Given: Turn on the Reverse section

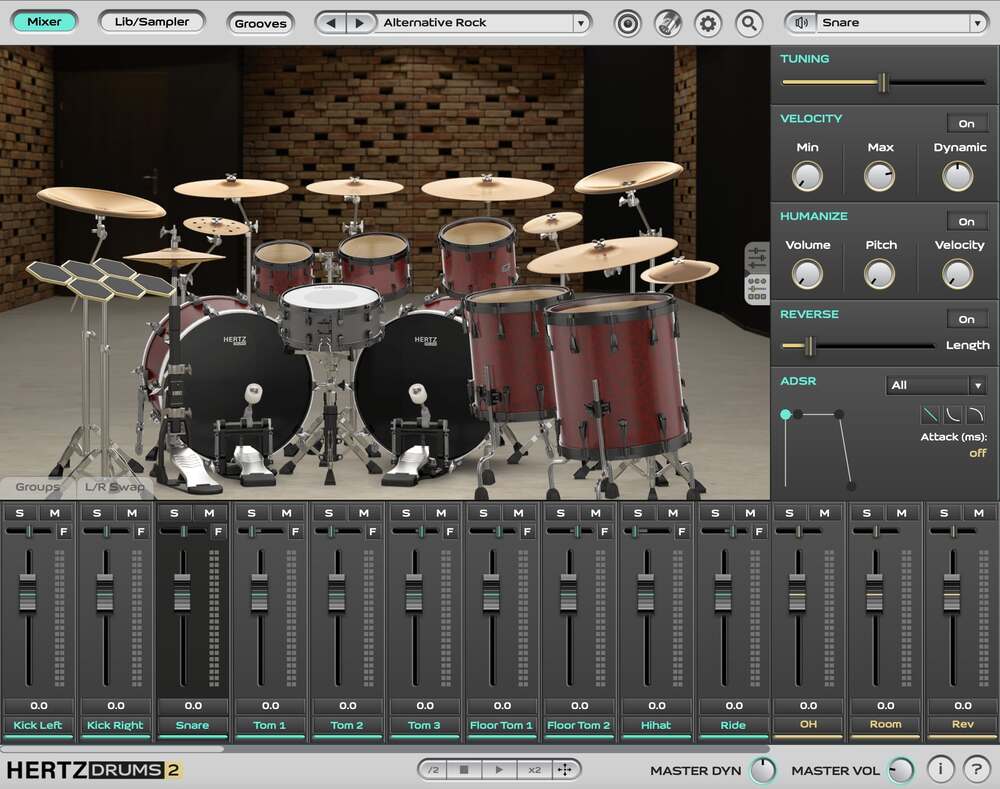Looking at the screenshot, I should point(967,319).
